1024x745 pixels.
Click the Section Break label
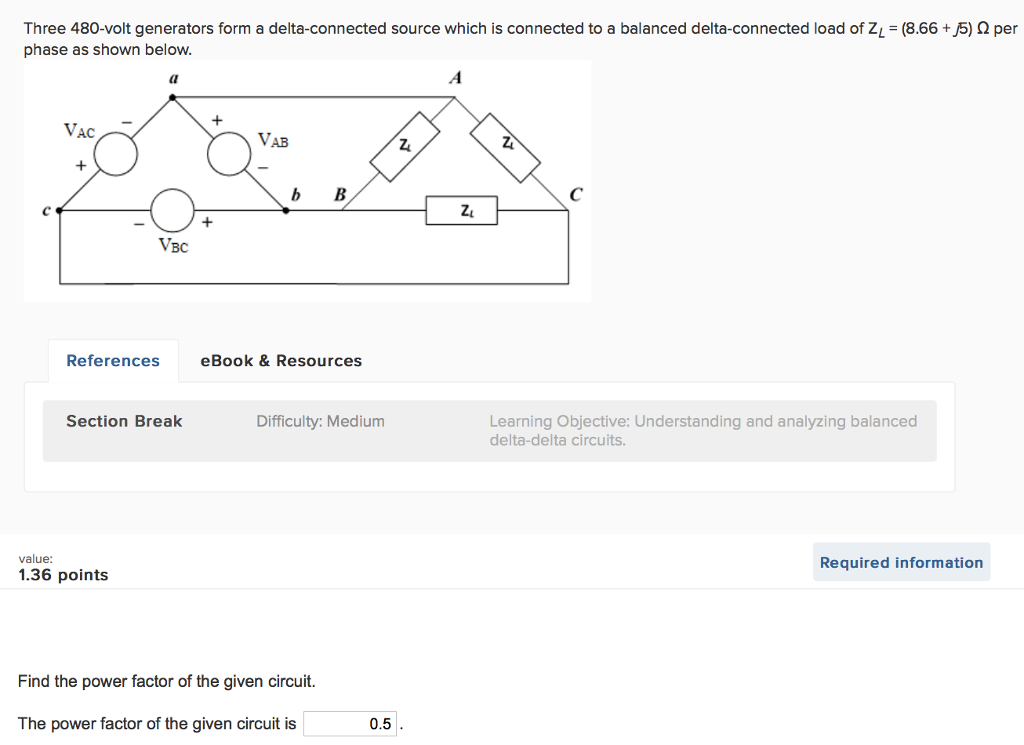(x=124, y=422)
